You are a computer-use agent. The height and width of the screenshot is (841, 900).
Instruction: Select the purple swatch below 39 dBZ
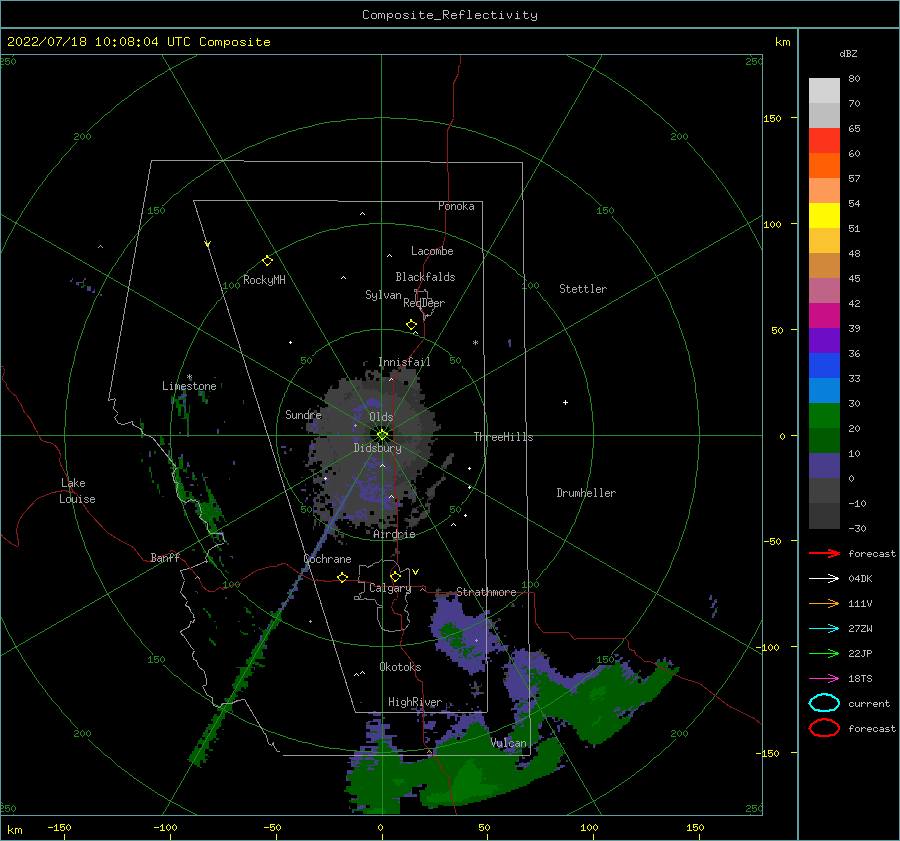tap(824, 340)
